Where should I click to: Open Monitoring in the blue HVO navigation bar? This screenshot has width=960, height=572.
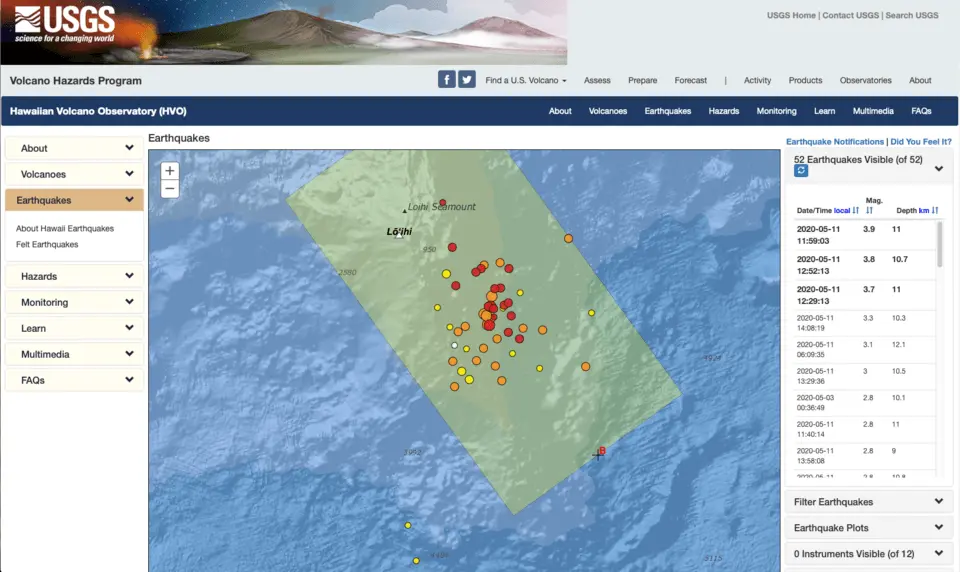tap(776, 111)
